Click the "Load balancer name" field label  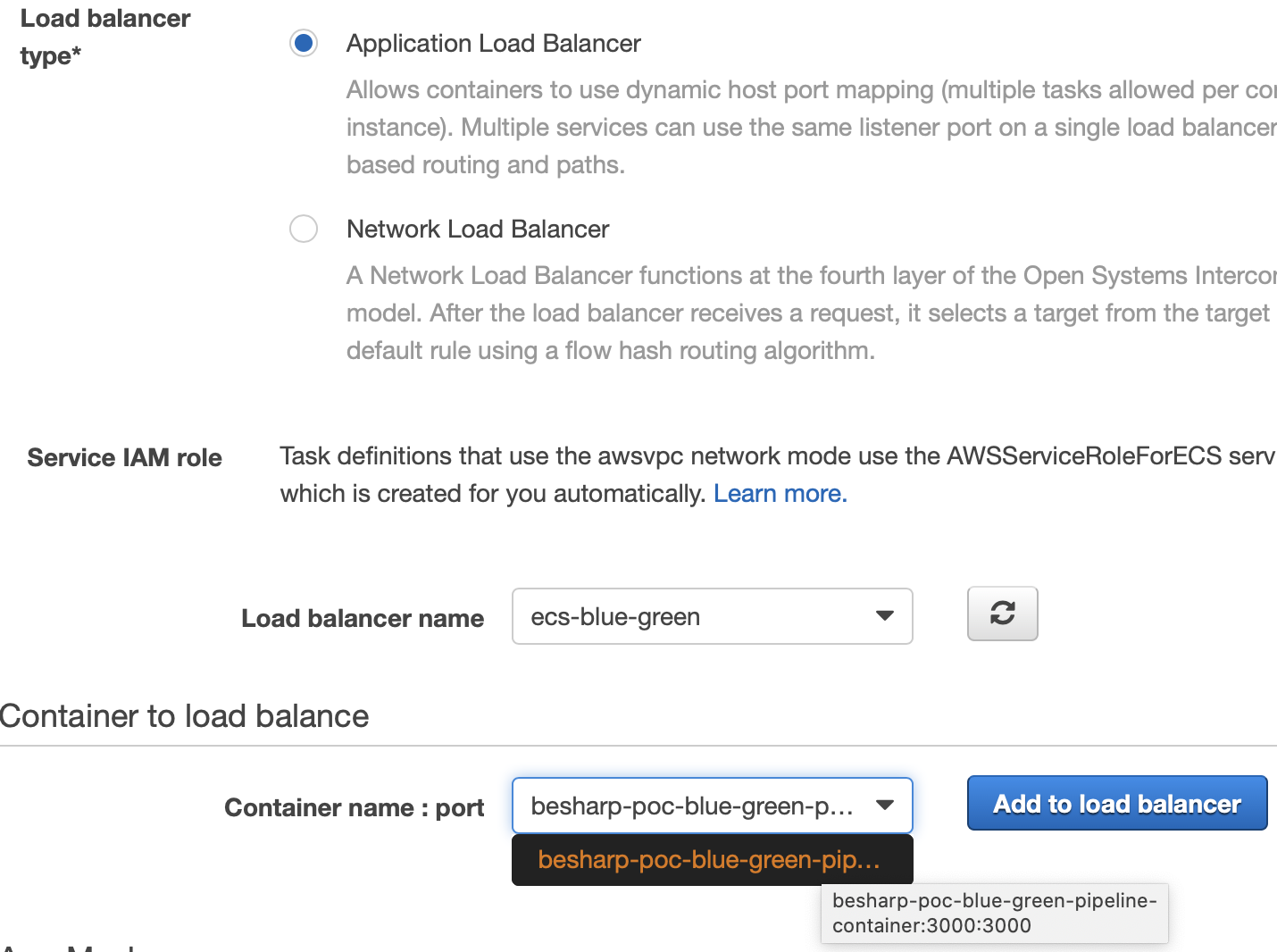(363, 618)
